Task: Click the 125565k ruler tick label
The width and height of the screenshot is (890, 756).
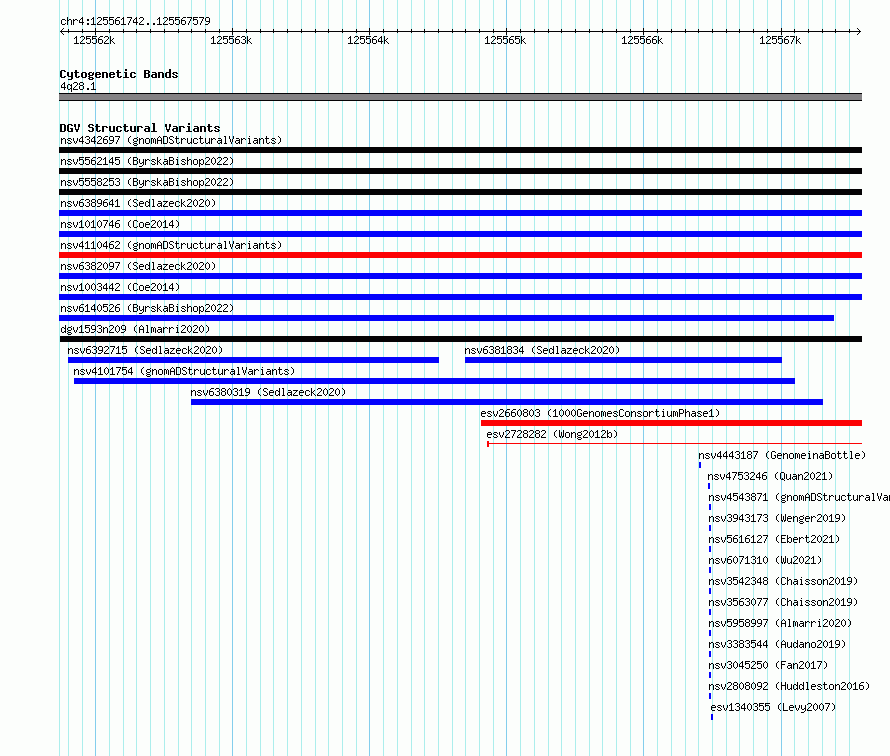Action: [x=505, y=40]
